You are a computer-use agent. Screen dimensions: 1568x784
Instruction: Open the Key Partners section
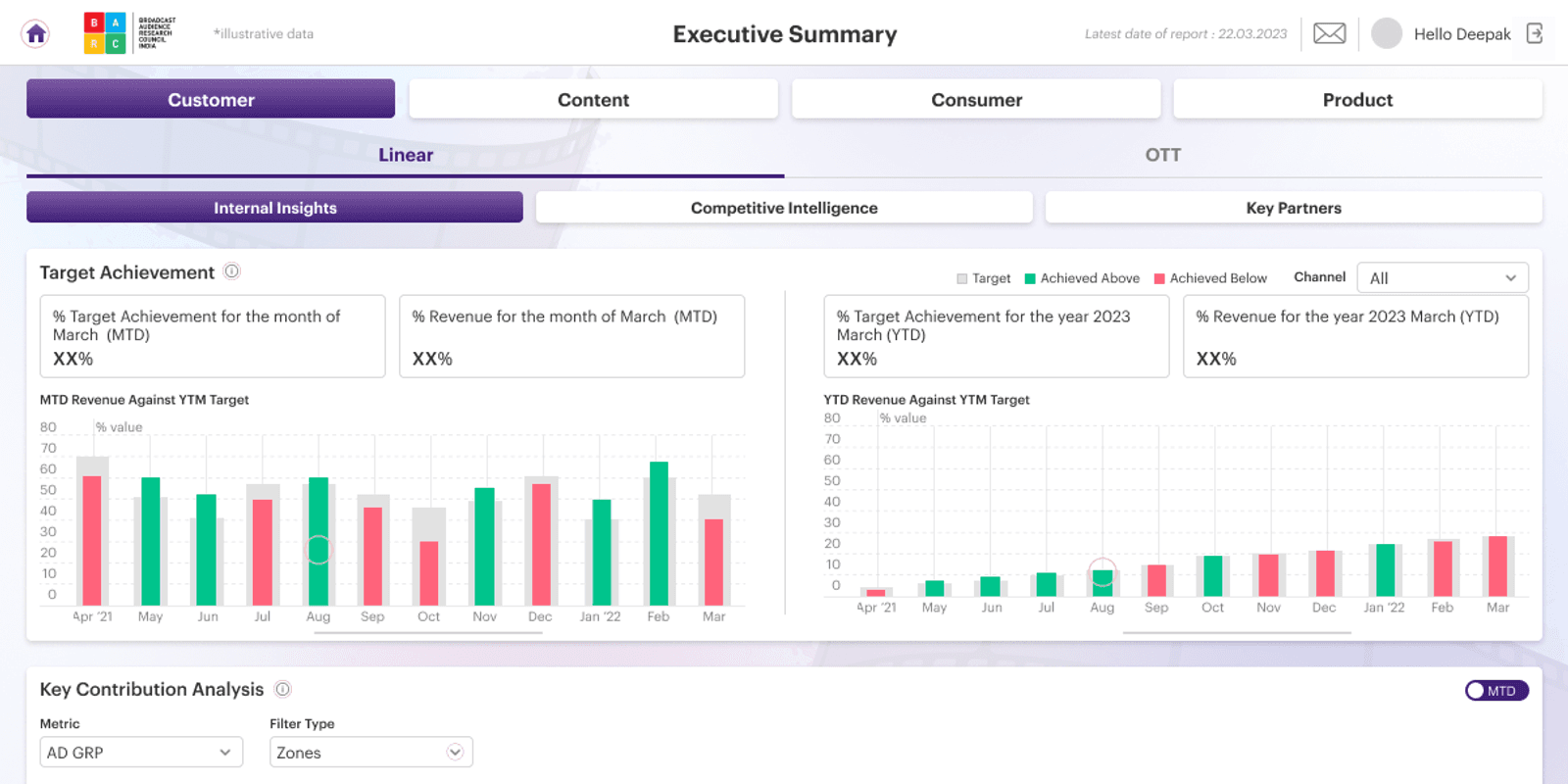pyautogui.click(x=1294, y=208)
